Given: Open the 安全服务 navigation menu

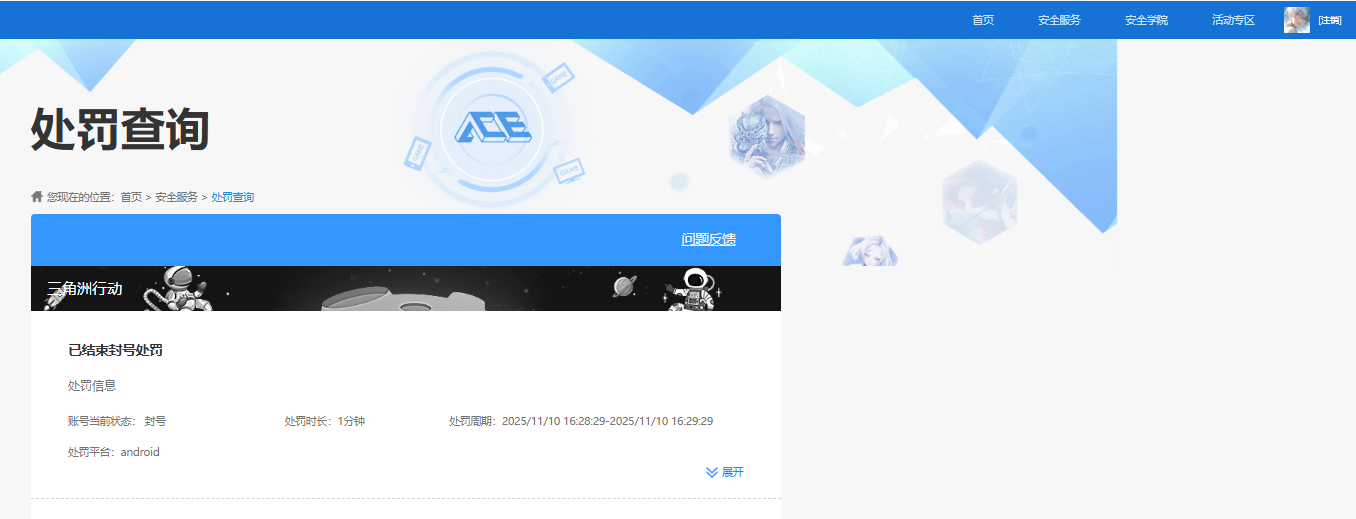Looking at the screenshot, I should pos(1059,20).
